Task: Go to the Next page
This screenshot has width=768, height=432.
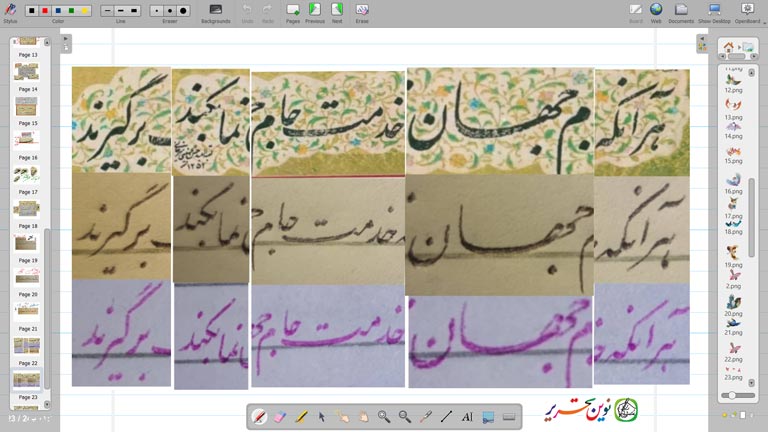Action: [337, 11]
